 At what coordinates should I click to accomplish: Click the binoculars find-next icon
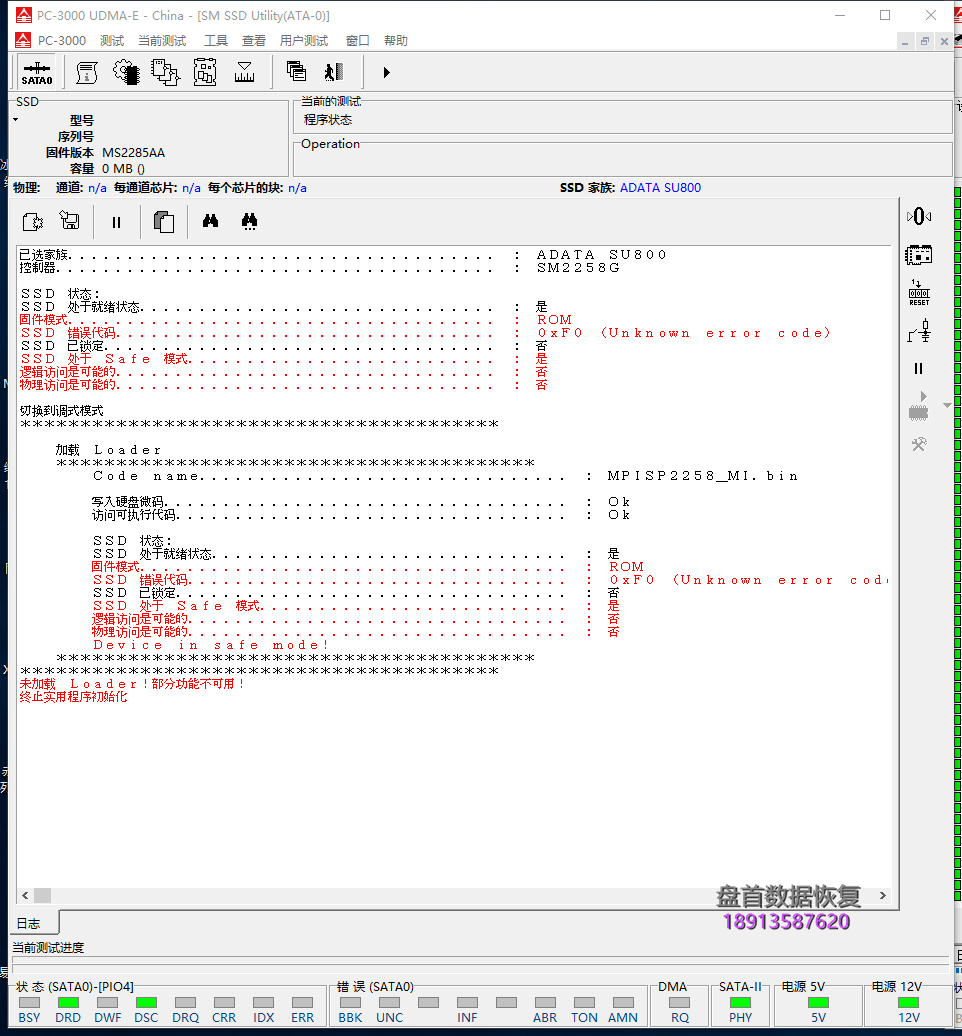tap(249, 221)
